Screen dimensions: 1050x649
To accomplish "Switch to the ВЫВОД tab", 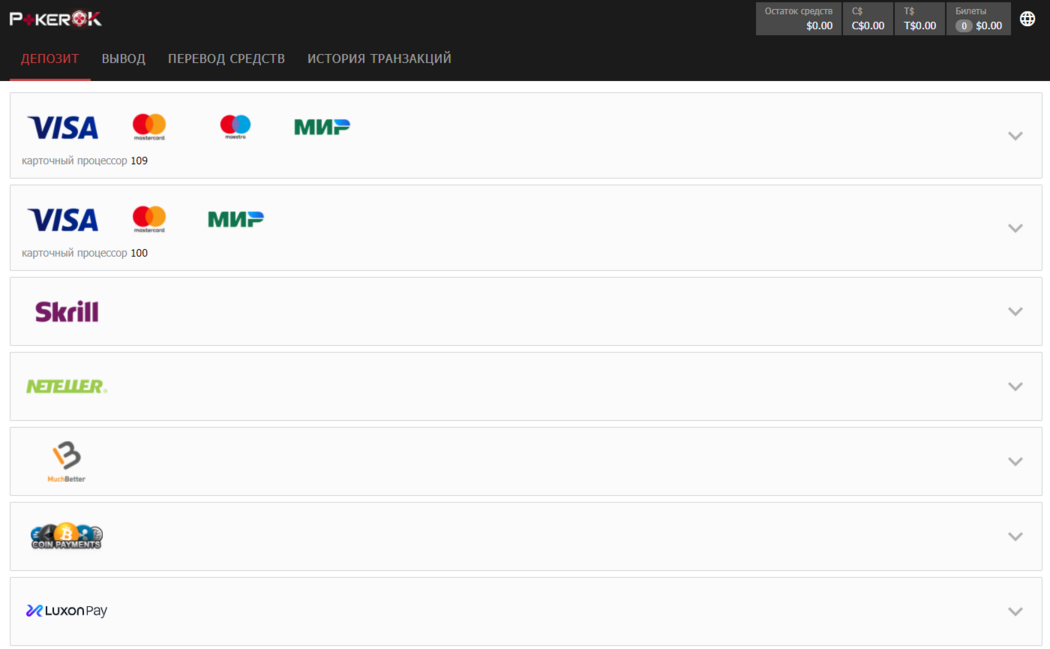I will click(x=123, y=59).
